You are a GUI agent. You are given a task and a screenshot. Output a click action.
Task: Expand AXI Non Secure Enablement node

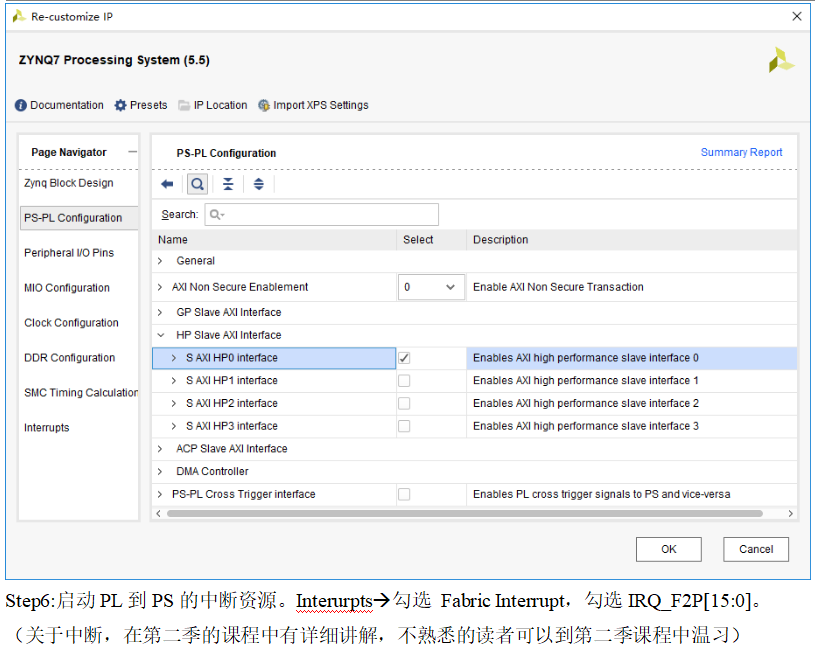160,287
